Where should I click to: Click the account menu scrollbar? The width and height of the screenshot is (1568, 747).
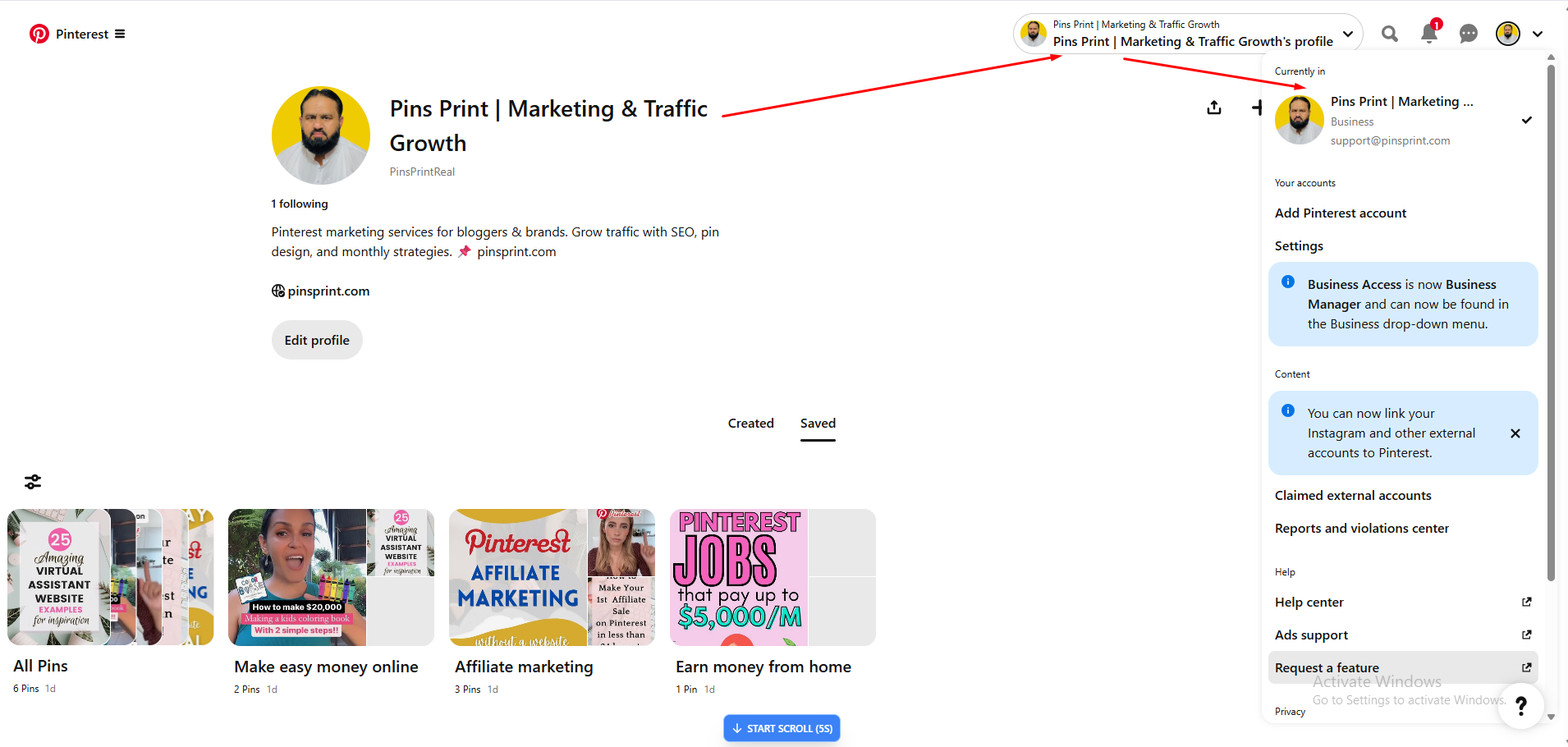click(x=1551, y=328)
